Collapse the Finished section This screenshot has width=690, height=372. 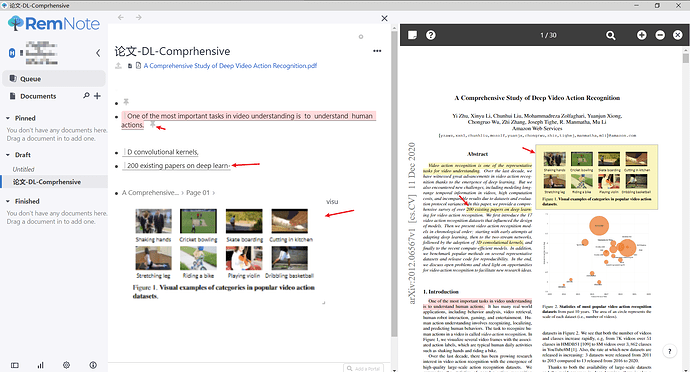pyautogui.click(x=7, y=201)
